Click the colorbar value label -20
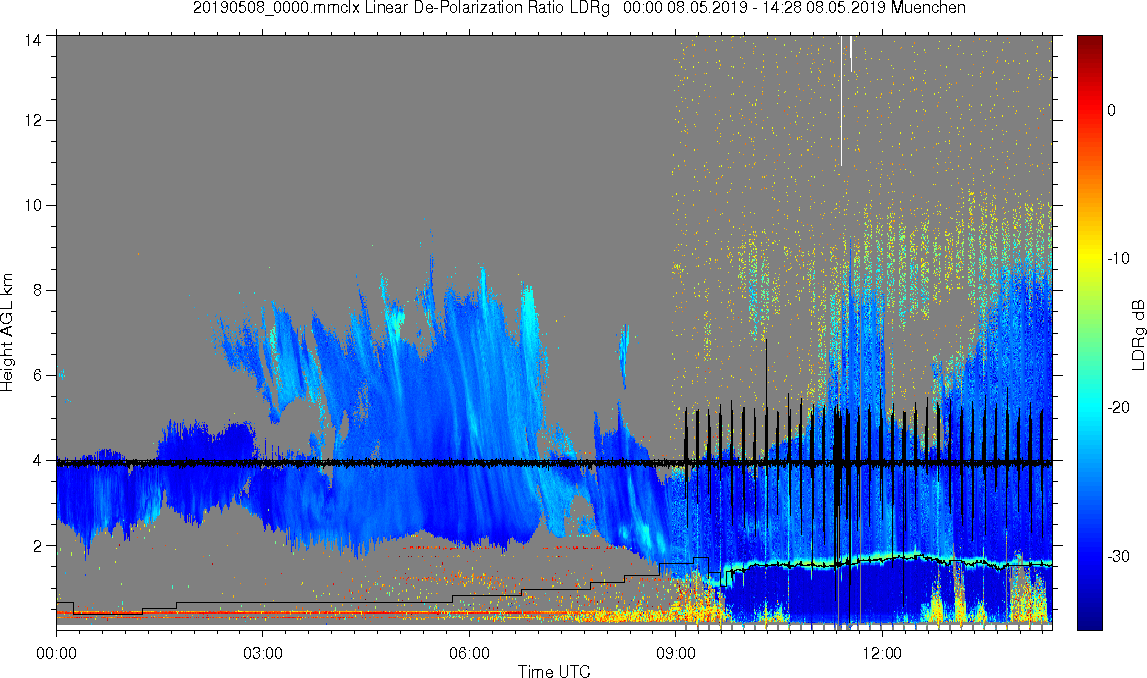The width and height of the screenshot is (1147, 678). tap(1118, 407)
